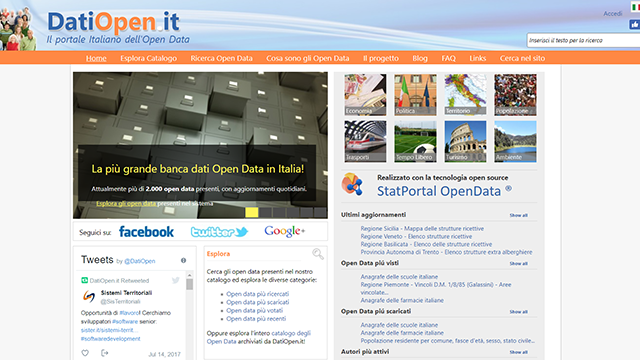Image resolution: width=640 pixels, height=360 pixels.
Task: Click the Jul 14, 2017 tweet date
Action: tap(164, 354)
